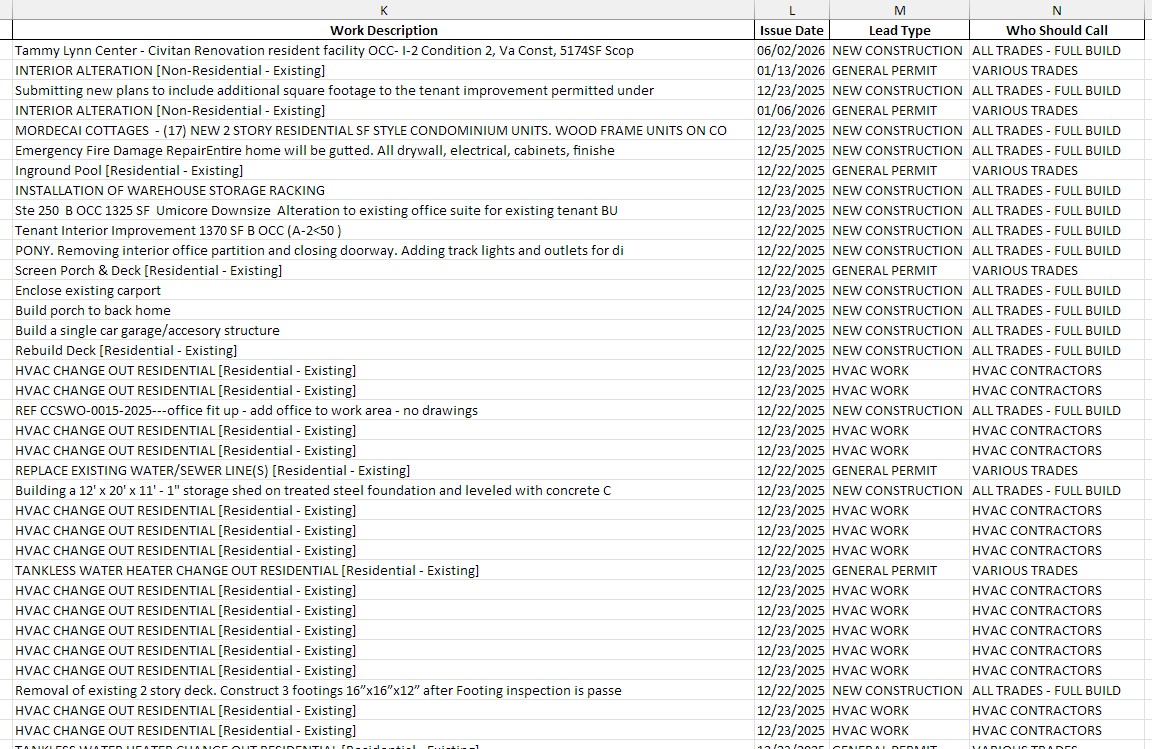Image resolution: width=1152 pixels, height=749 pixels.
Task: Click the Who Should Call header cell
Action: [x=1057, y=30]
